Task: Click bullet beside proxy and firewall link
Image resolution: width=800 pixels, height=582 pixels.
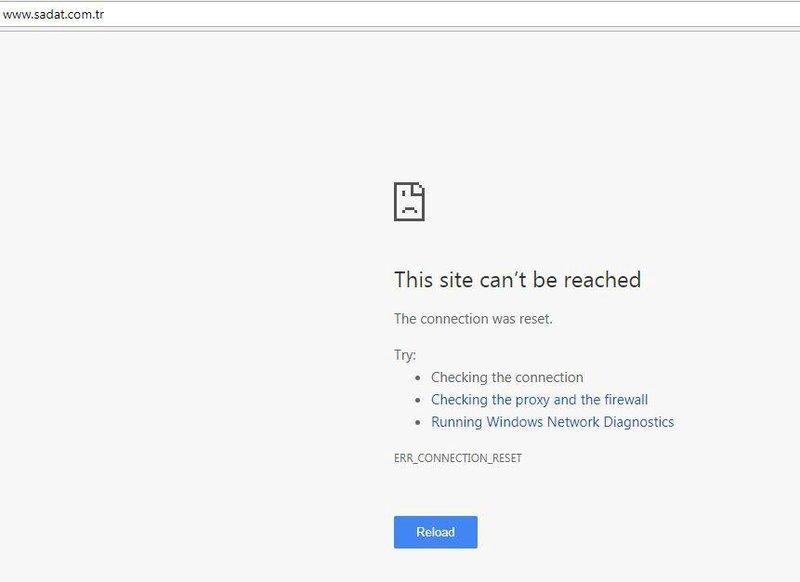Action: coord(418,400)
